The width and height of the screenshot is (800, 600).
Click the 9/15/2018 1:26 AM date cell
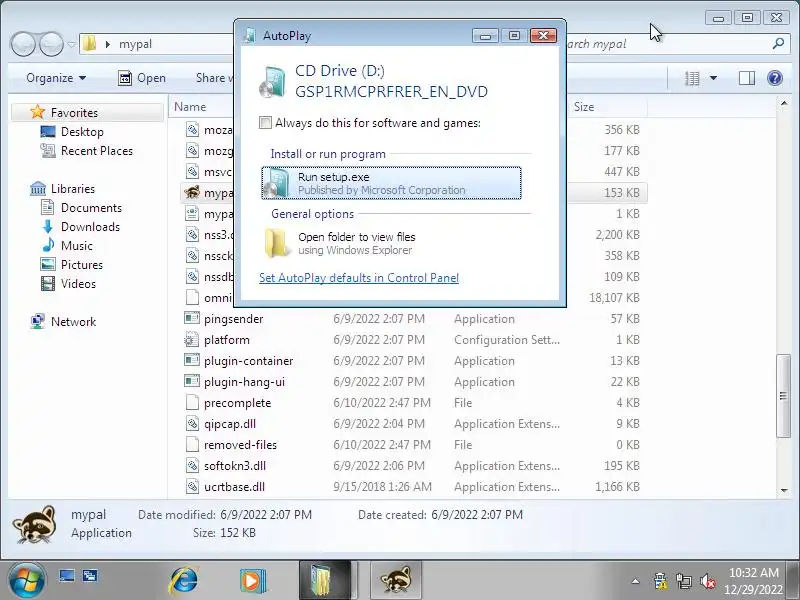(x=382, y=487)
